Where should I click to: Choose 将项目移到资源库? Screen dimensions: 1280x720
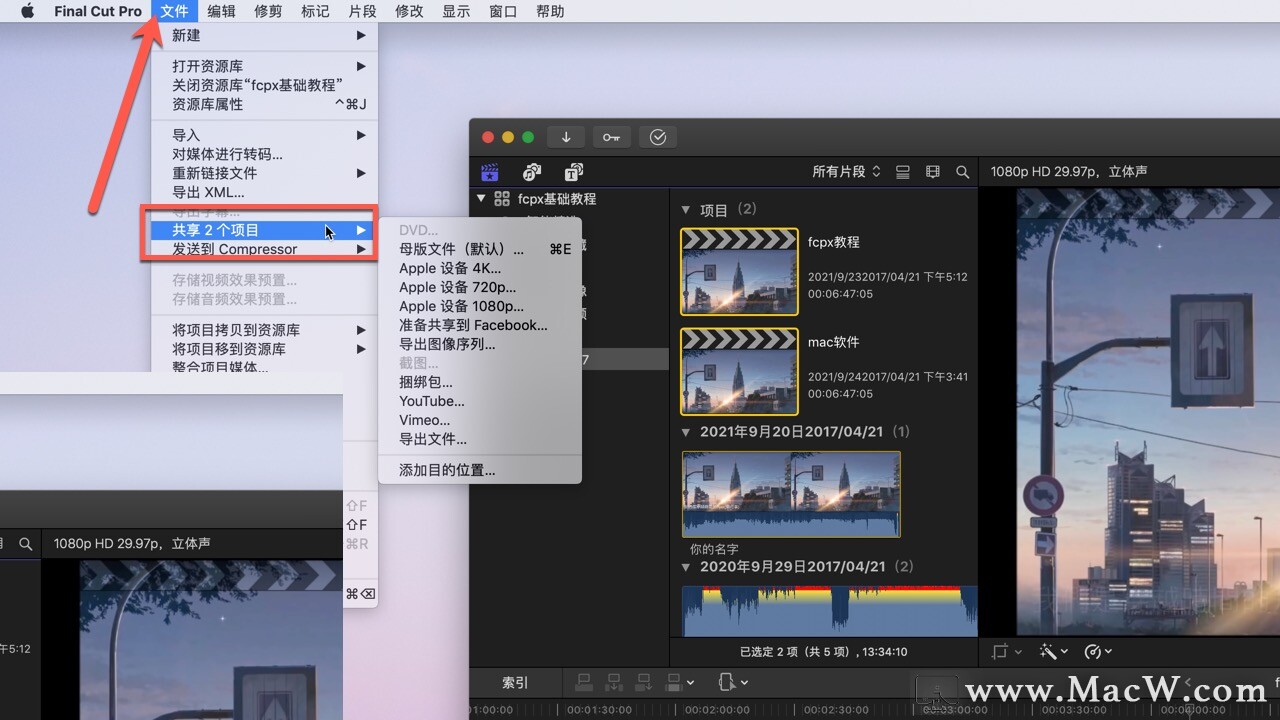click(x=265, y=349)
